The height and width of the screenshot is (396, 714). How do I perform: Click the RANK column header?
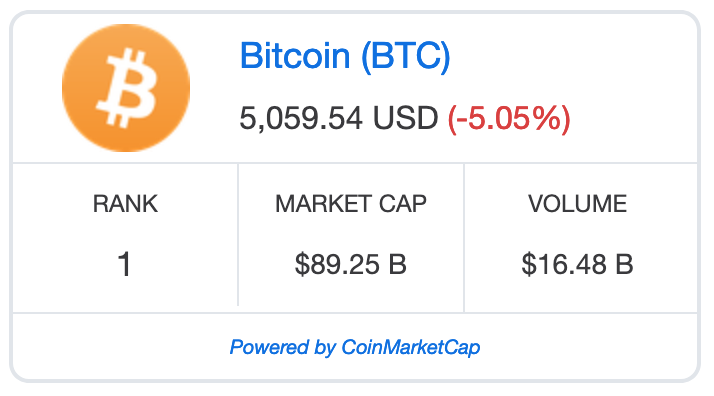click(x=125, y=203)
